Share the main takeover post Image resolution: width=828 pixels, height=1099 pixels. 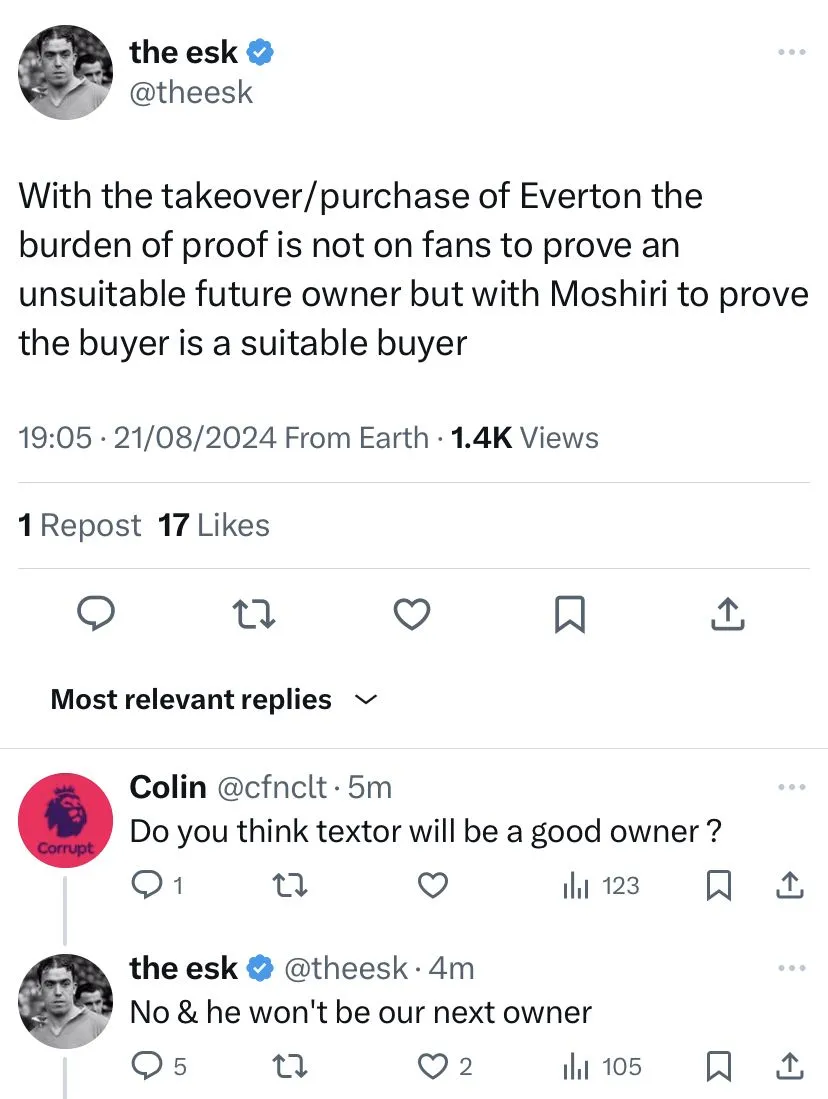click(x=727, y=615)
